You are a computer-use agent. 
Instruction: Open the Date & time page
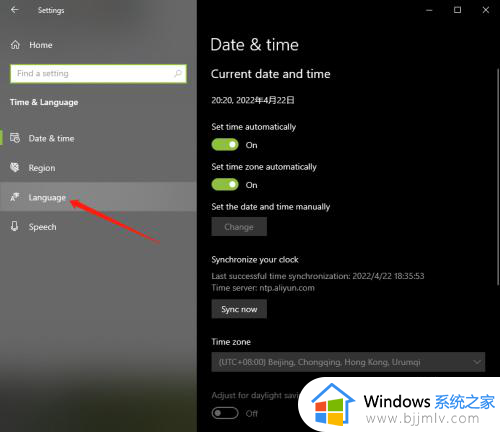[x=98, y=138]
